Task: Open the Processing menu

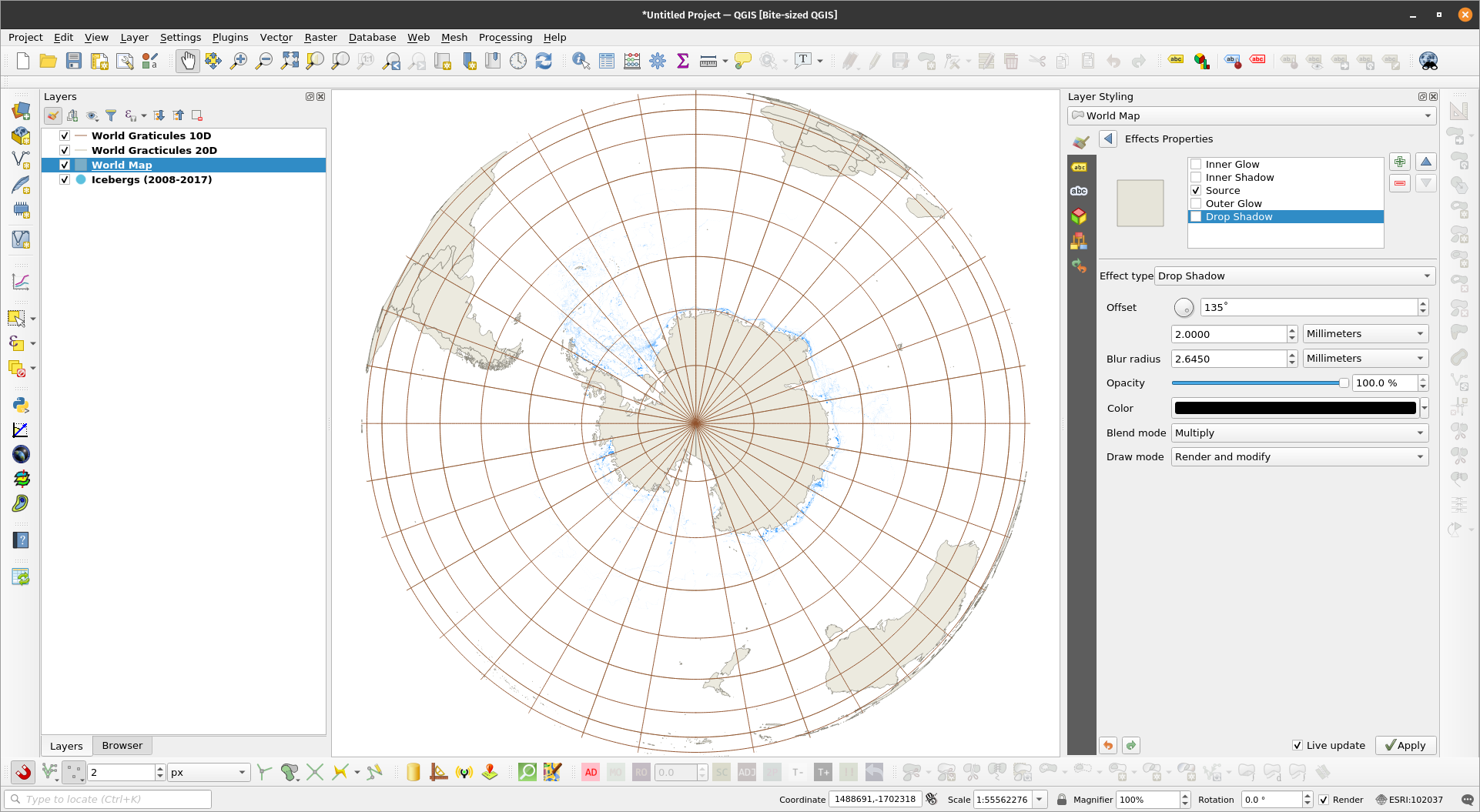Action: point(505,37)
